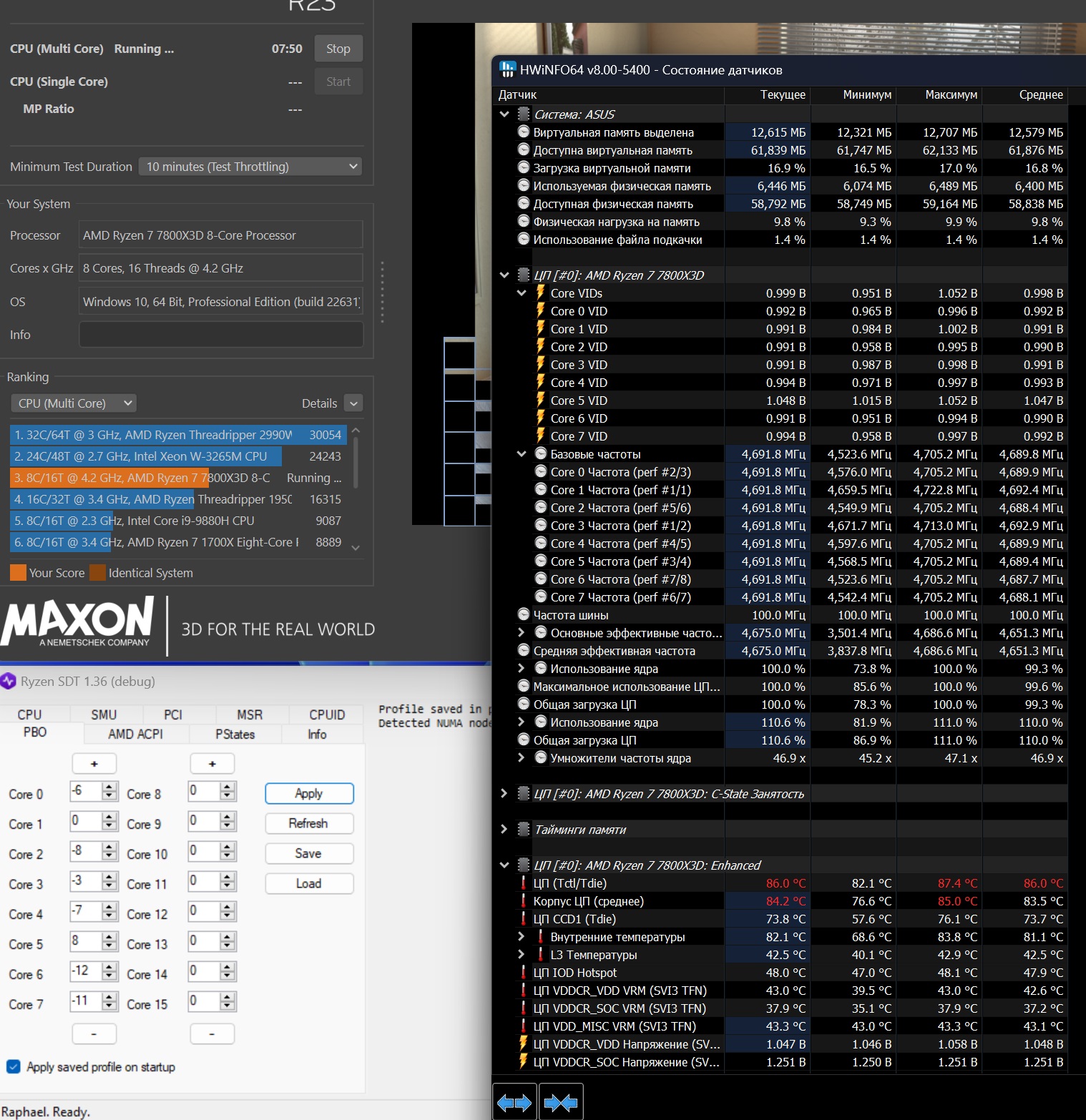
Task: Collapse the Core VIDs group
Action: click(x=522, y=293)
